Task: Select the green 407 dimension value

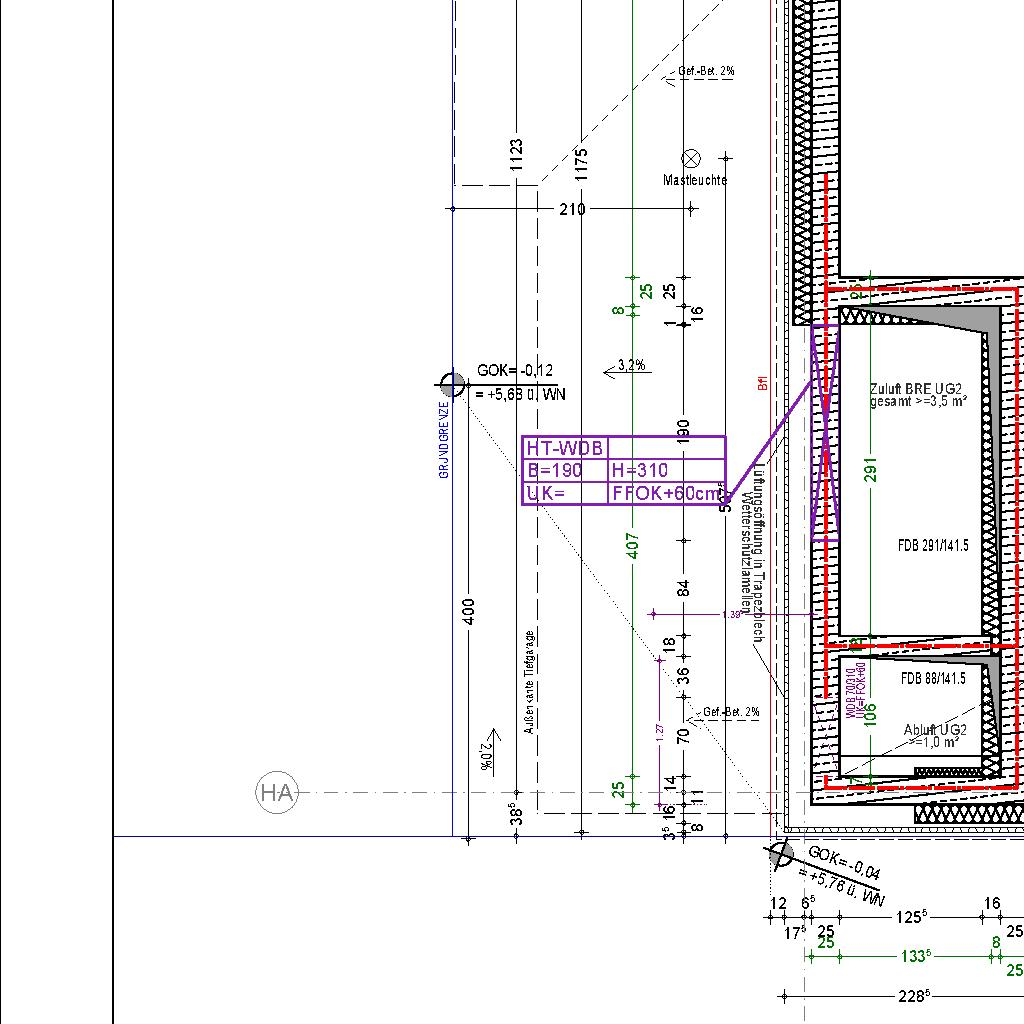Action: (633, 546)
